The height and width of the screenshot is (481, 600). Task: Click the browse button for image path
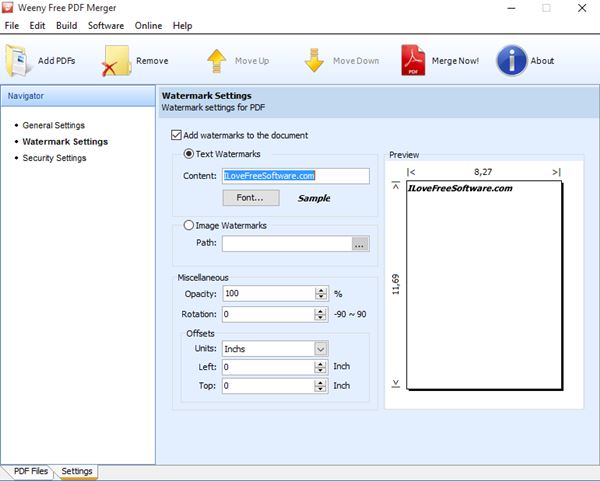[360, 243]
